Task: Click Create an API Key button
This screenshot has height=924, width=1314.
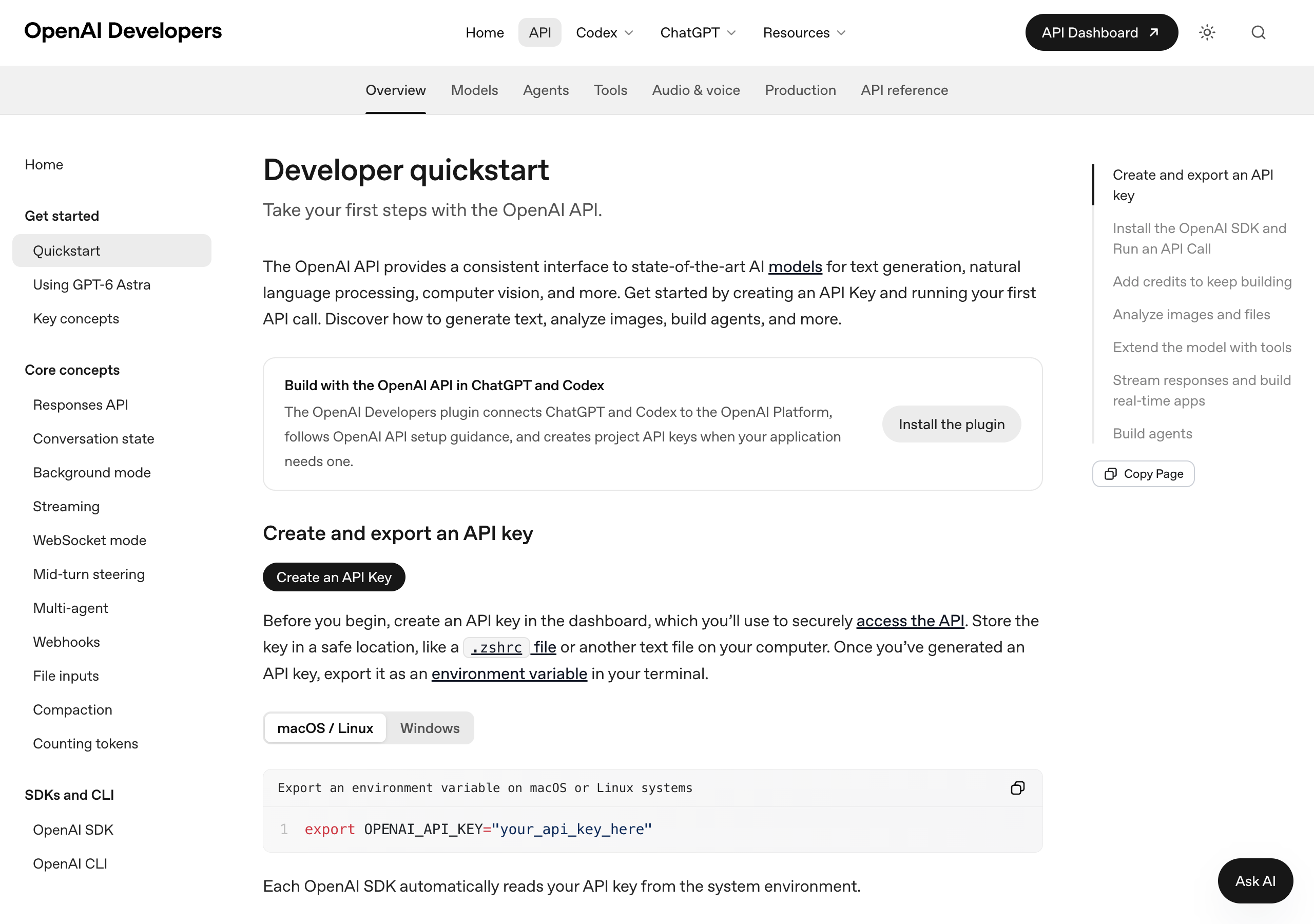Action: pyautogui.click(x=334, y=577)
